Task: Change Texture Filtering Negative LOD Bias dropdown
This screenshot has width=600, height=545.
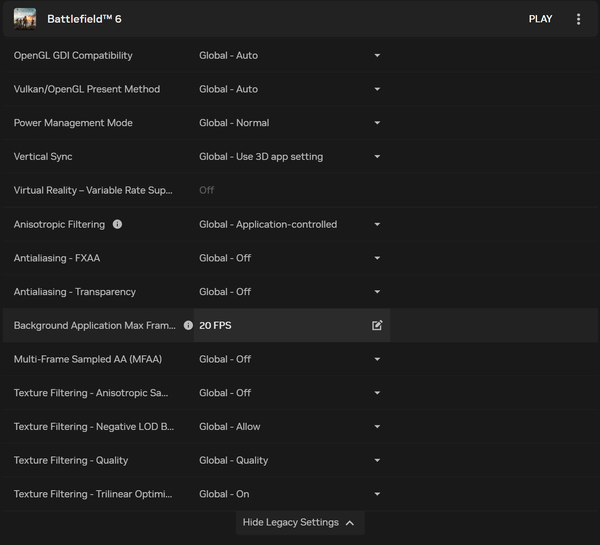Action: coord(290,427)
